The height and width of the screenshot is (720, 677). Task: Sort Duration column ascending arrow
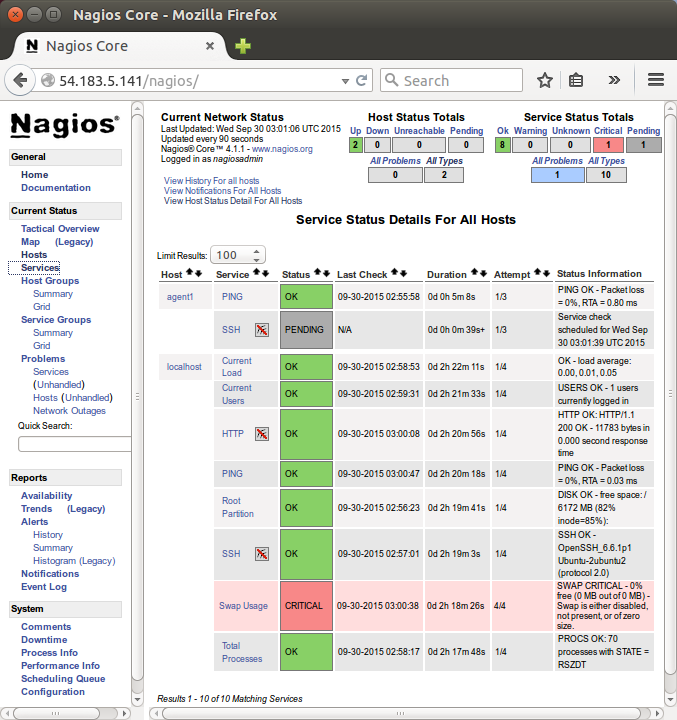[474, 272]
